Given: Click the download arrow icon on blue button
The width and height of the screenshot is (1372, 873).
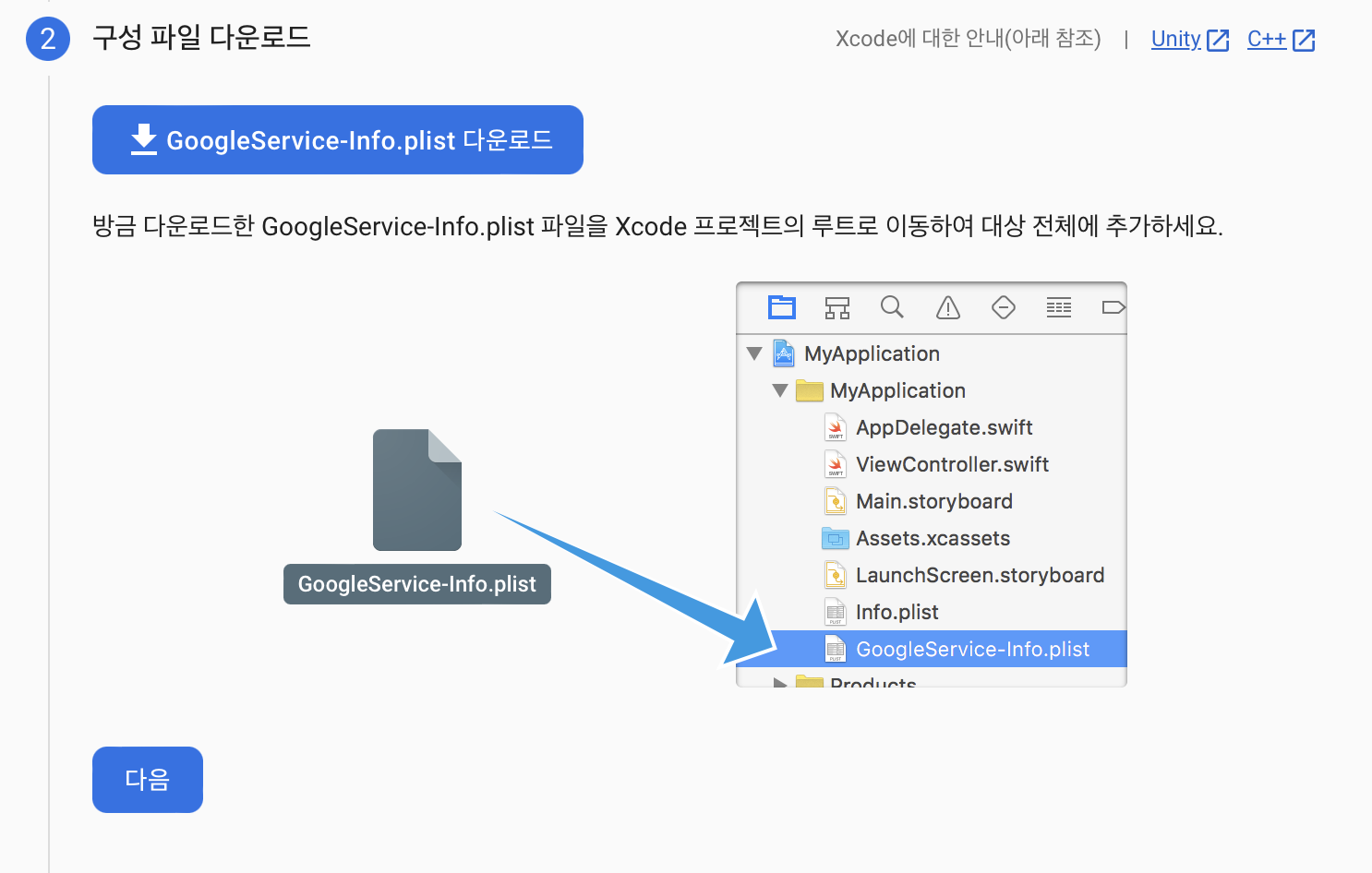Looking at the screenshot, I should (144, 139).
